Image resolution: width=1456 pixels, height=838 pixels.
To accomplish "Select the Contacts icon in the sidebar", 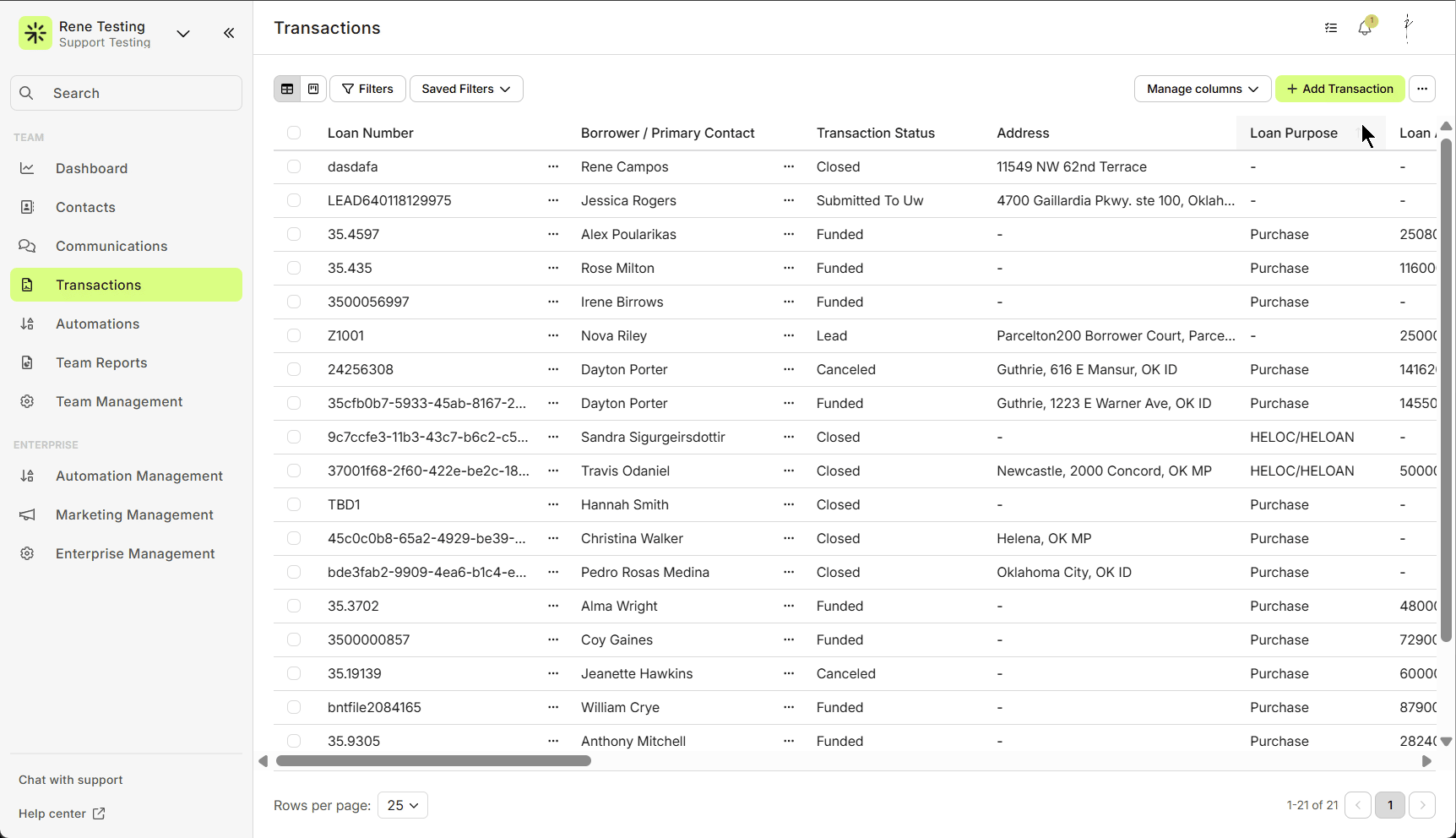I will click(27, 207).
